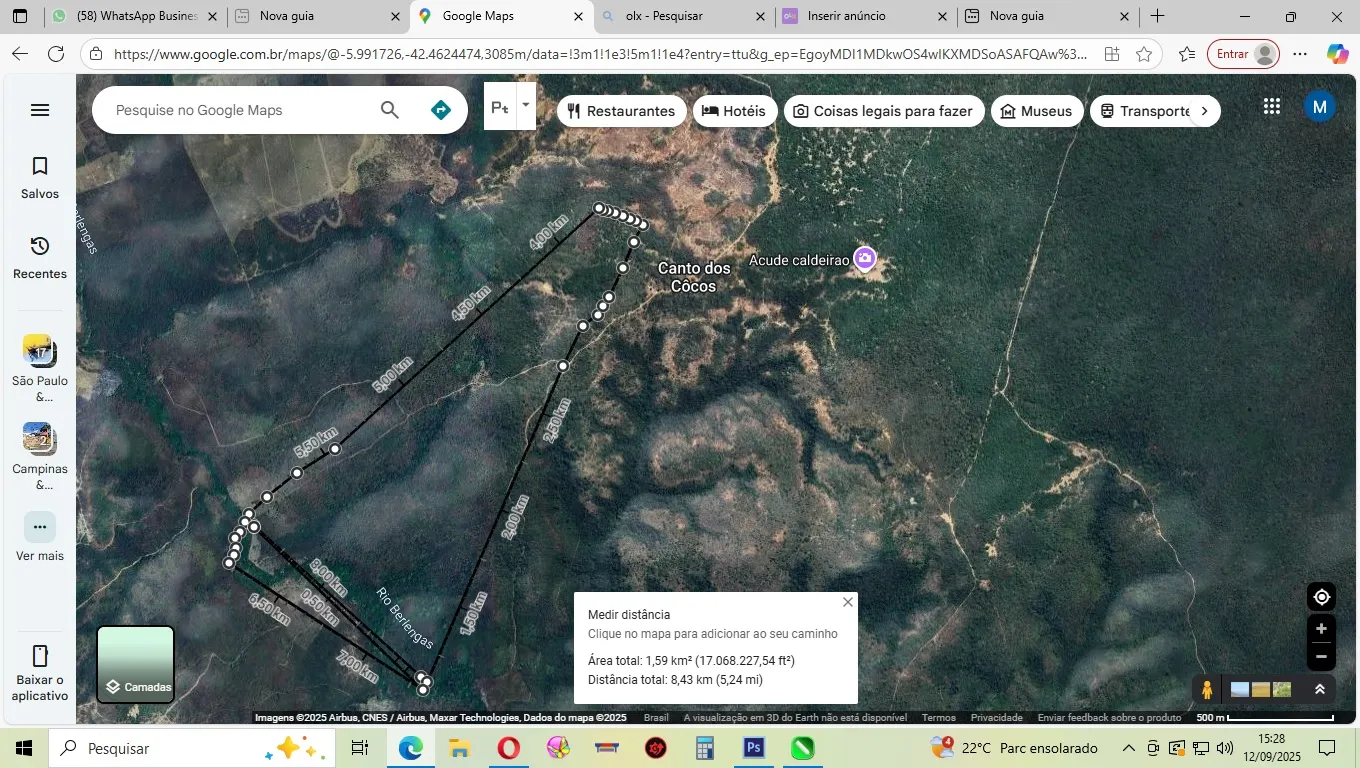Open the Google apps grid icon
The height and width of the screenshot is (768, 1360).
(1272, 106)
